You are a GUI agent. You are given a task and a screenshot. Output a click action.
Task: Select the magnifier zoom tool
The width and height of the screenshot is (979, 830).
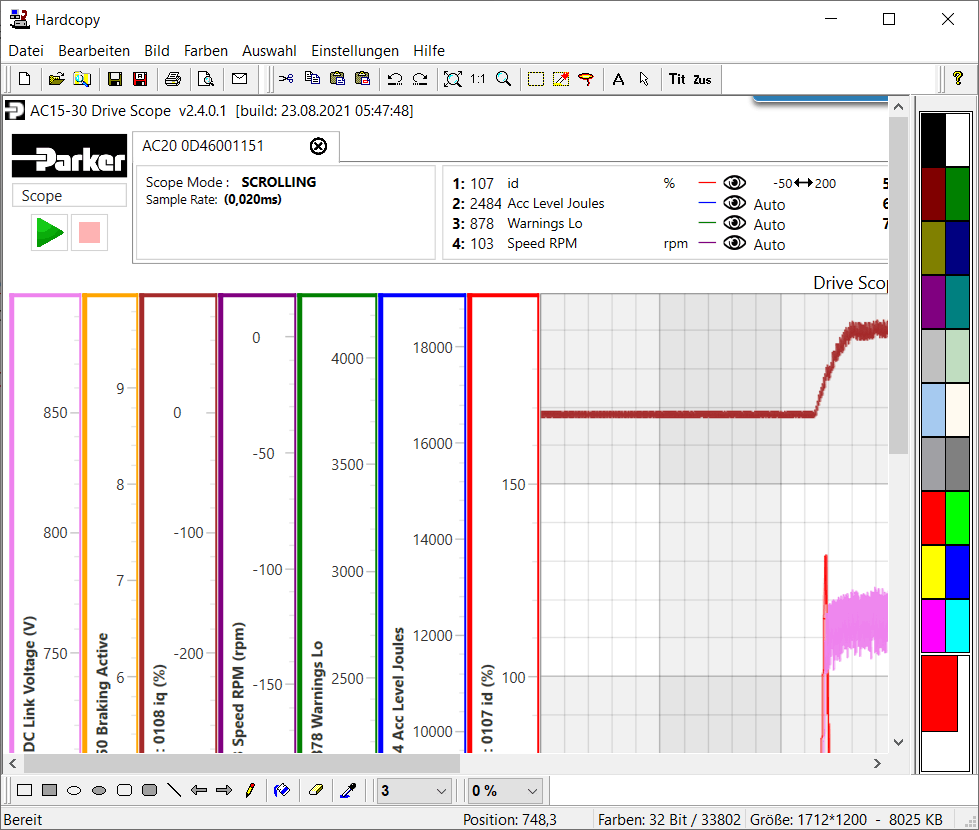[x=503, y=79]
